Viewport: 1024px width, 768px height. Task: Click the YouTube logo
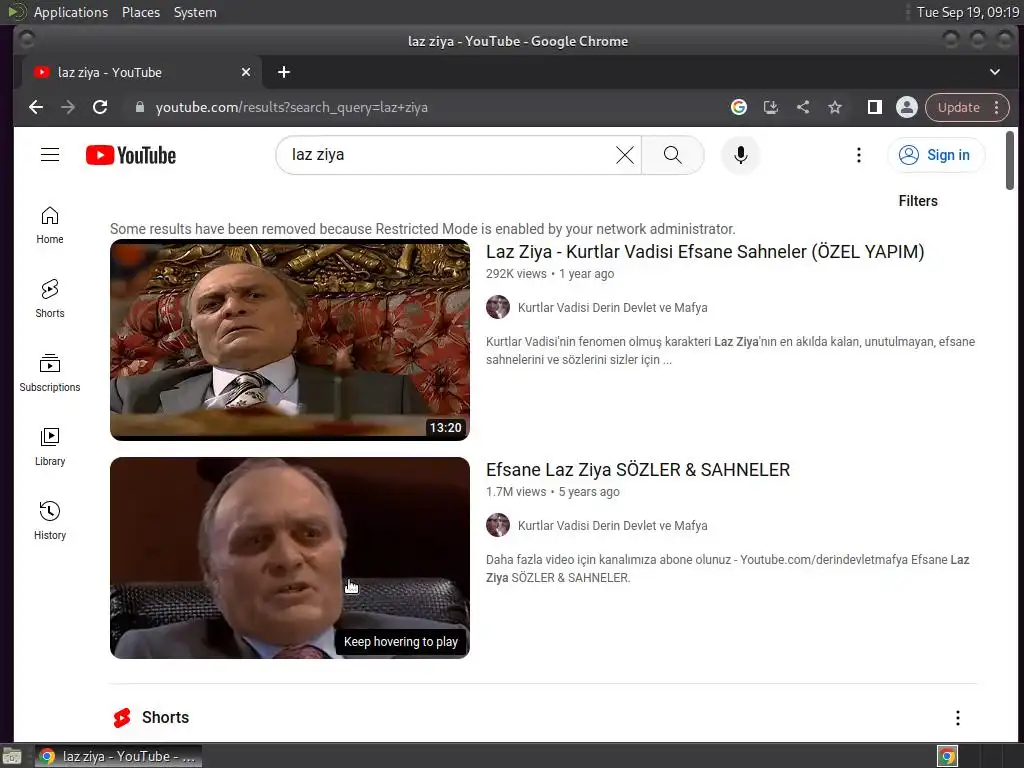point(131,155)
